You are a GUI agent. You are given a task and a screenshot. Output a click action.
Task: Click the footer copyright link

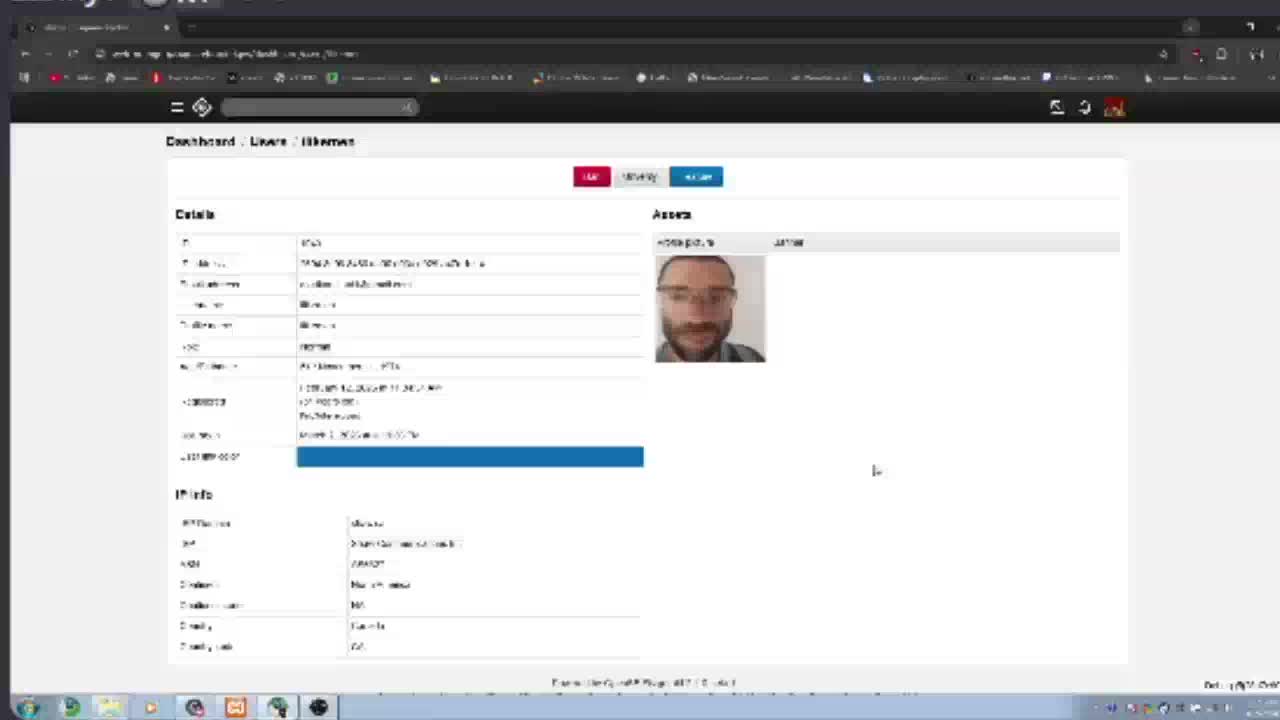(x=643, y=683)
